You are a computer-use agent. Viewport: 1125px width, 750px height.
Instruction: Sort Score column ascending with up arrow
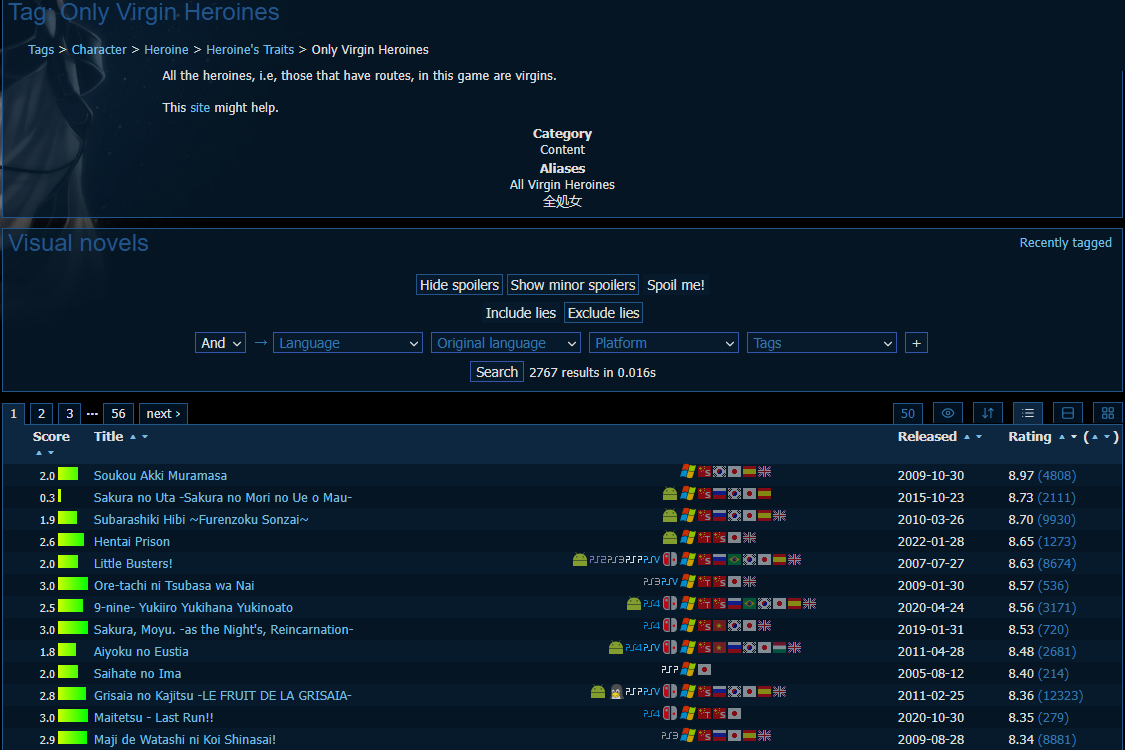click(39, 453)
